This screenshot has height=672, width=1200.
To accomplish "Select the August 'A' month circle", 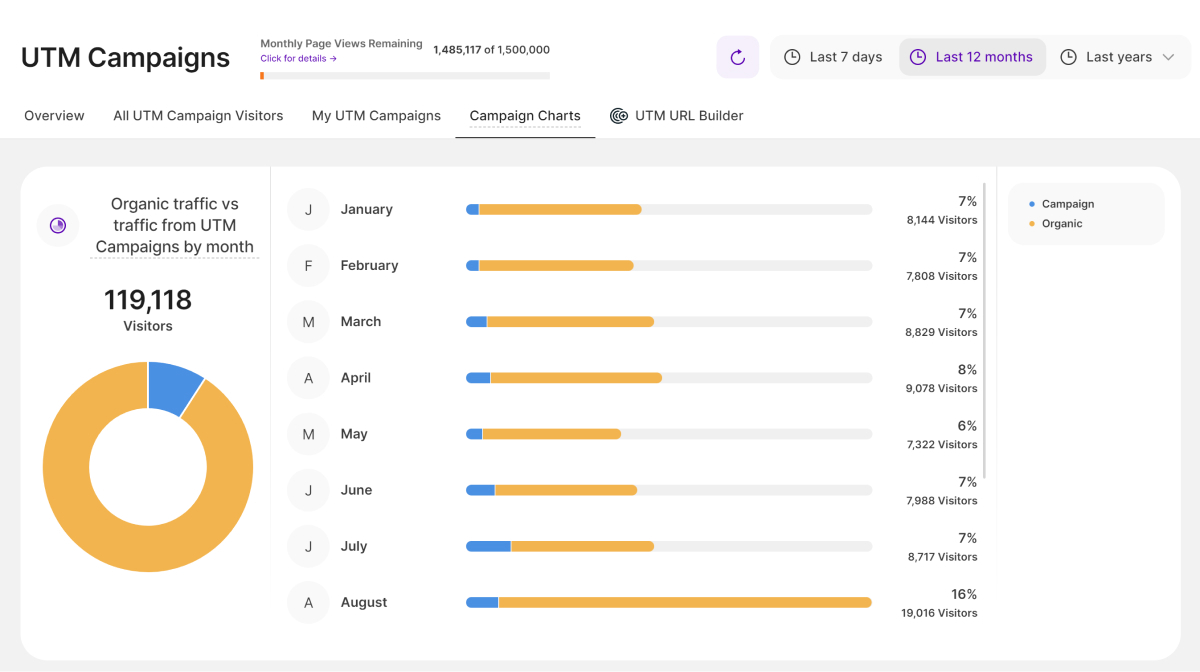I will click(308, 602).
